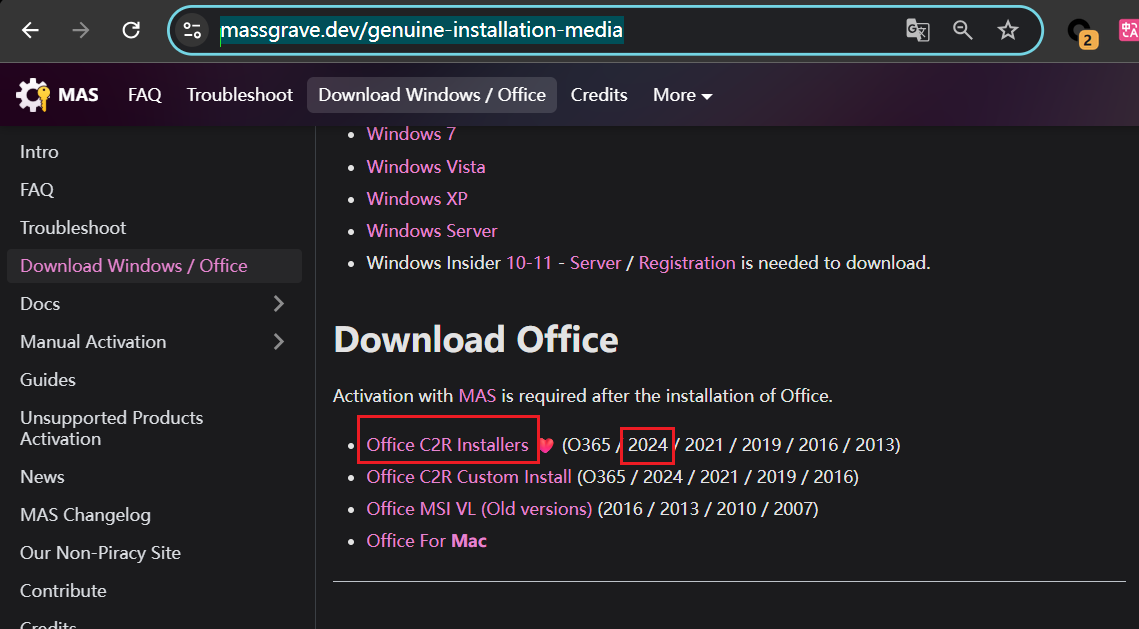Open Guides in sidebar

coord(48,380)
